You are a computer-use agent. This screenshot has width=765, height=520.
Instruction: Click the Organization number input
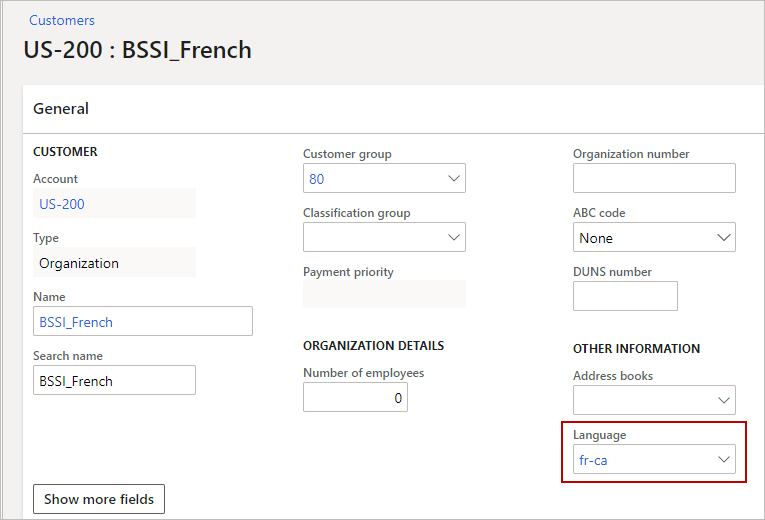pos(654,179)
